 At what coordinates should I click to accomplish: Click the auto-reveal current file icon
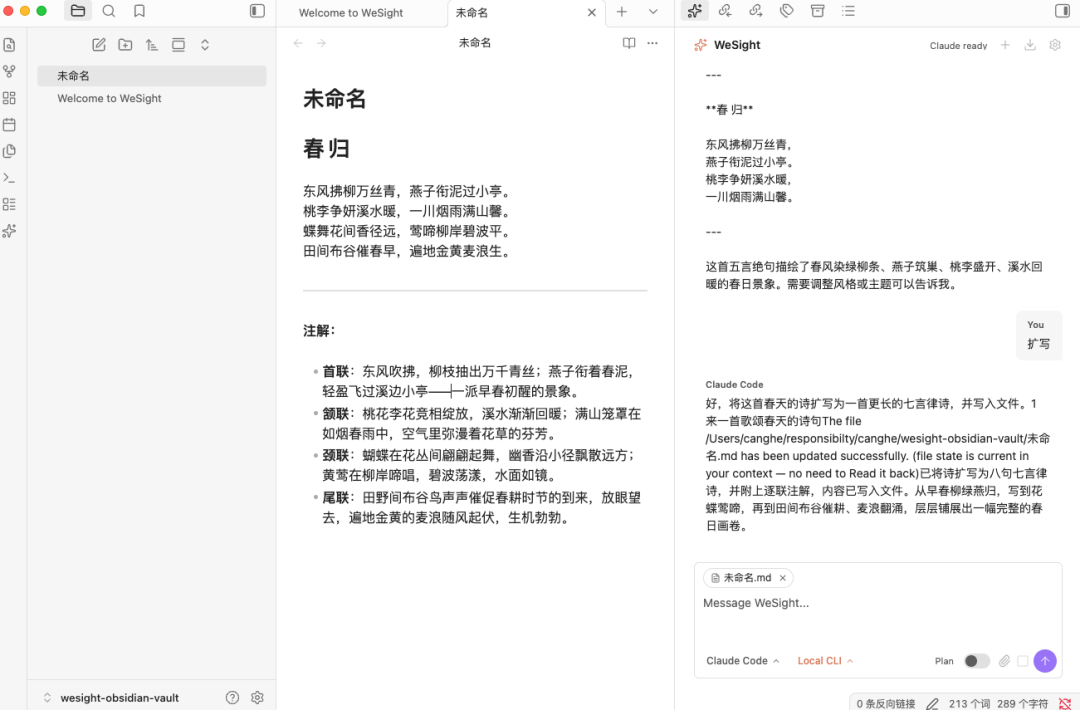(x=178, y=45)
